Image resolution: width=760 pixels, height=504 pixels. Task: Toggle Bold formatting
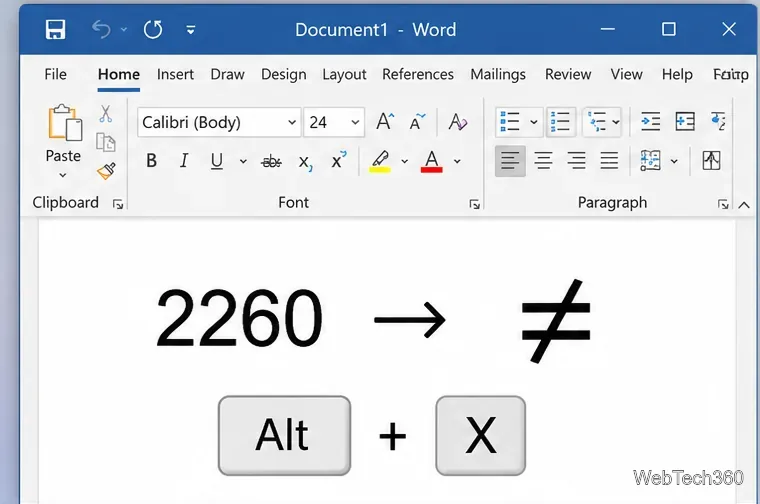[x=151, y=160]
